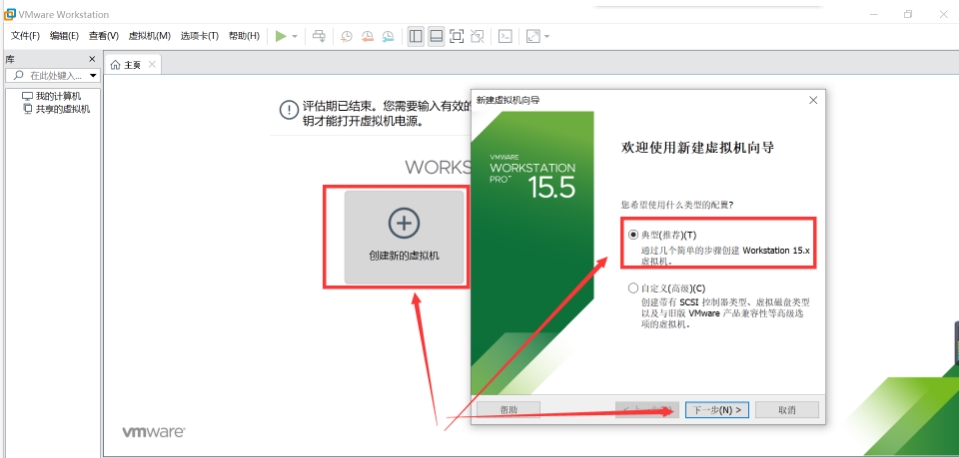Click the Send Ctrl+Alt+Del toolbar icon
The image size is (959, 458).
pyautogui.click(x=319, y=36)
